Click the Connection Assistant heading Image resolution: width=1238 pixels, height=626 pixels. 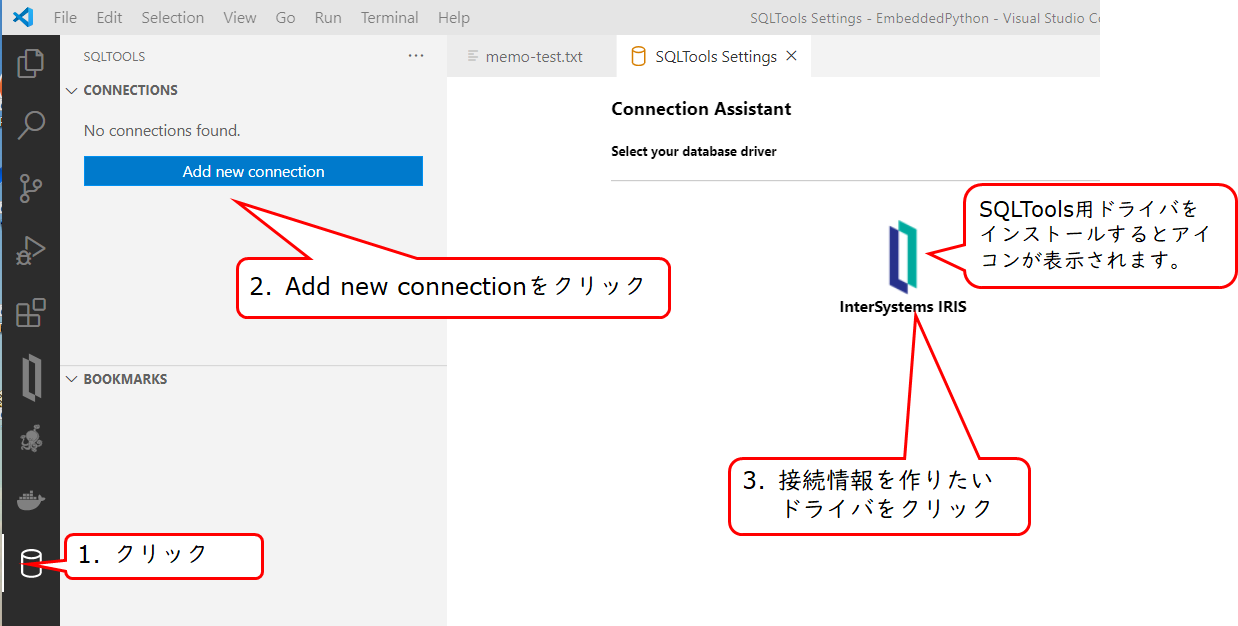pos(701,109)
